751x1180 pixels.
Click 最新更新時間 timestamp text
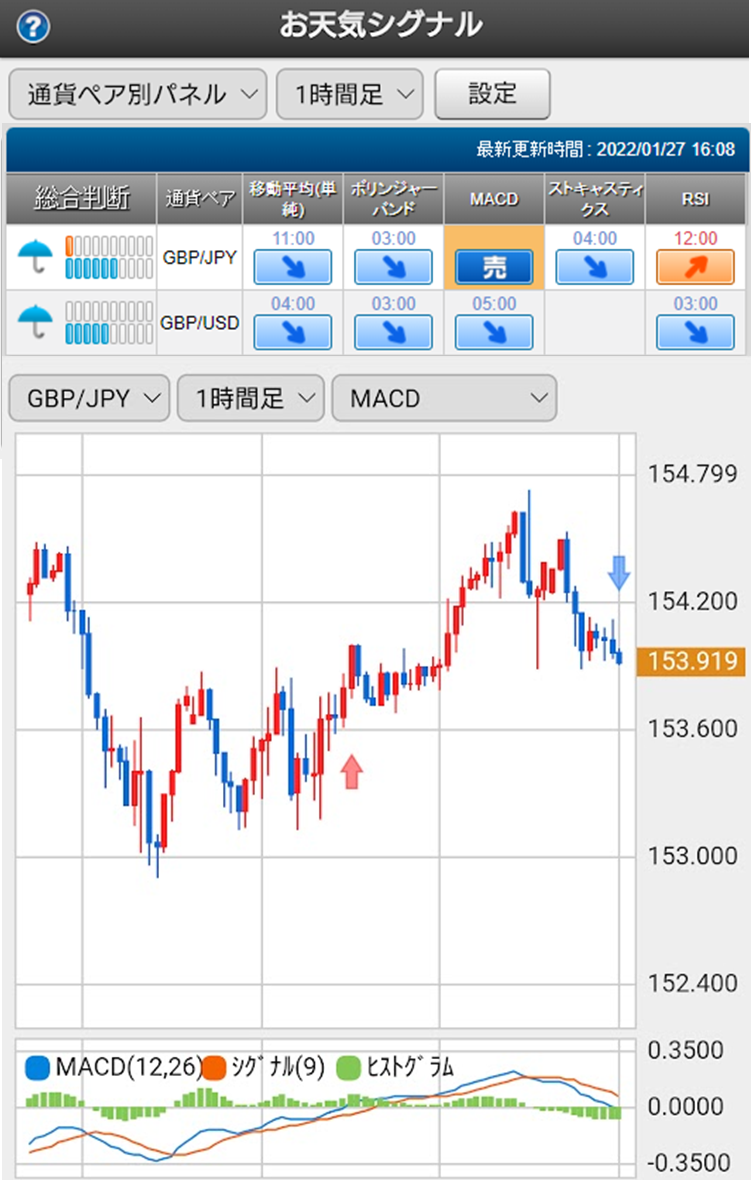(605, 149)
